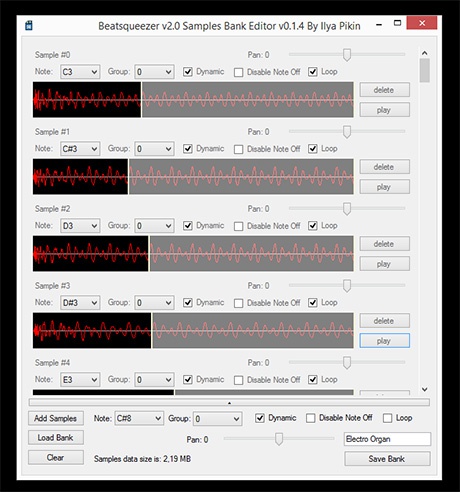Click the scroll down arrow of the sample list

click(x=424, y=389)
